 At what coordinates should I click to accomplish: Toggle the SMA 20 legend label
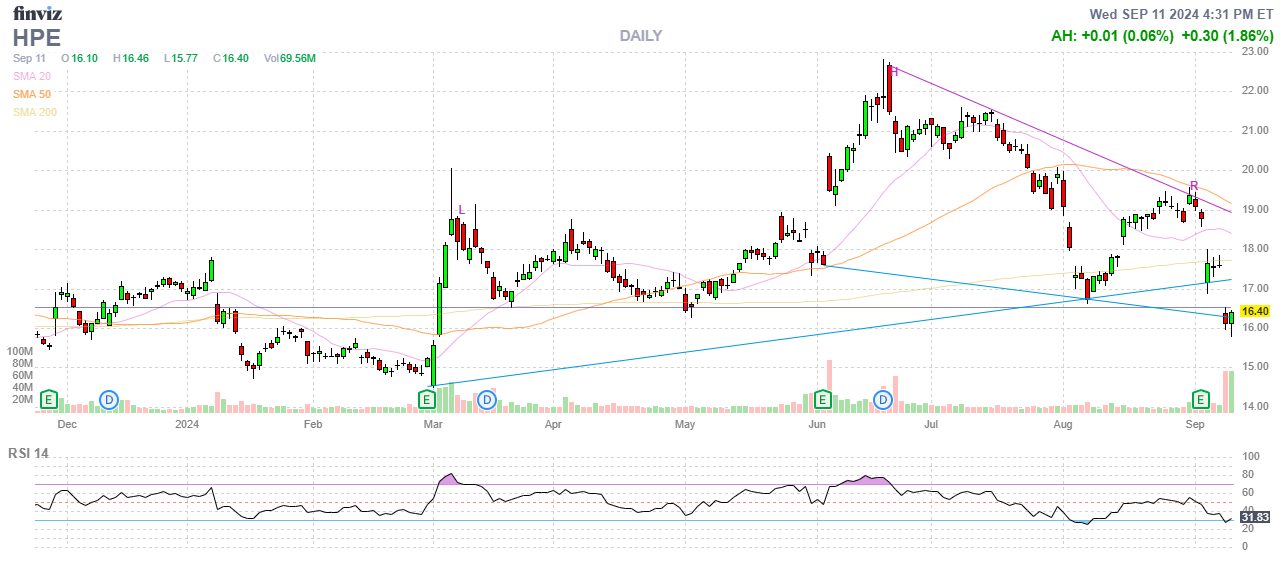[x=31, y=76]
